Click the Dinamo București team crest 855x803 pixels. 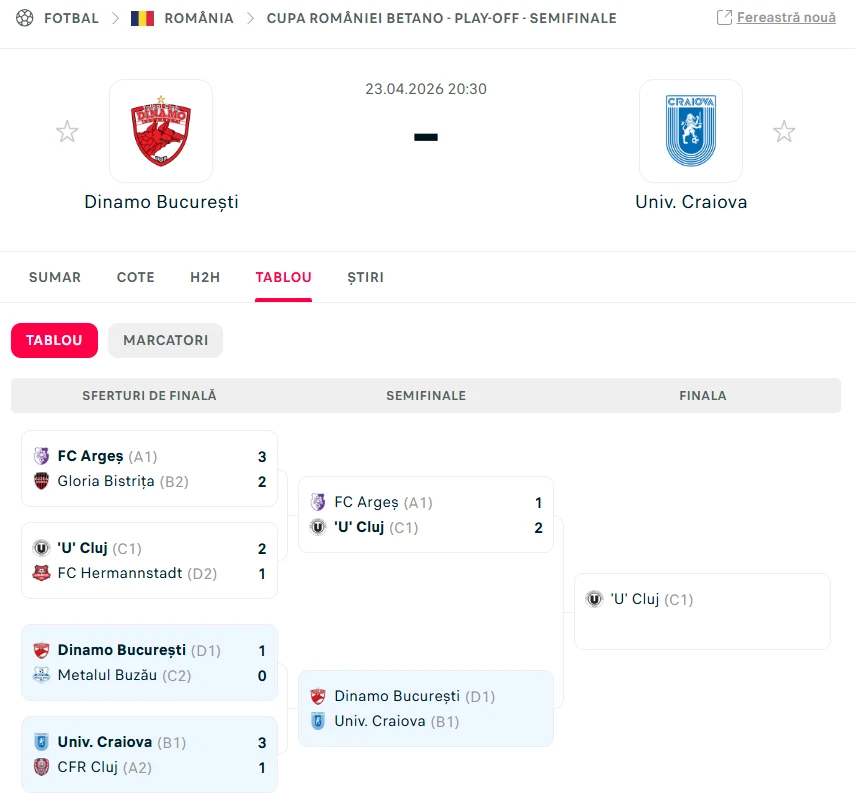(161, 131)
